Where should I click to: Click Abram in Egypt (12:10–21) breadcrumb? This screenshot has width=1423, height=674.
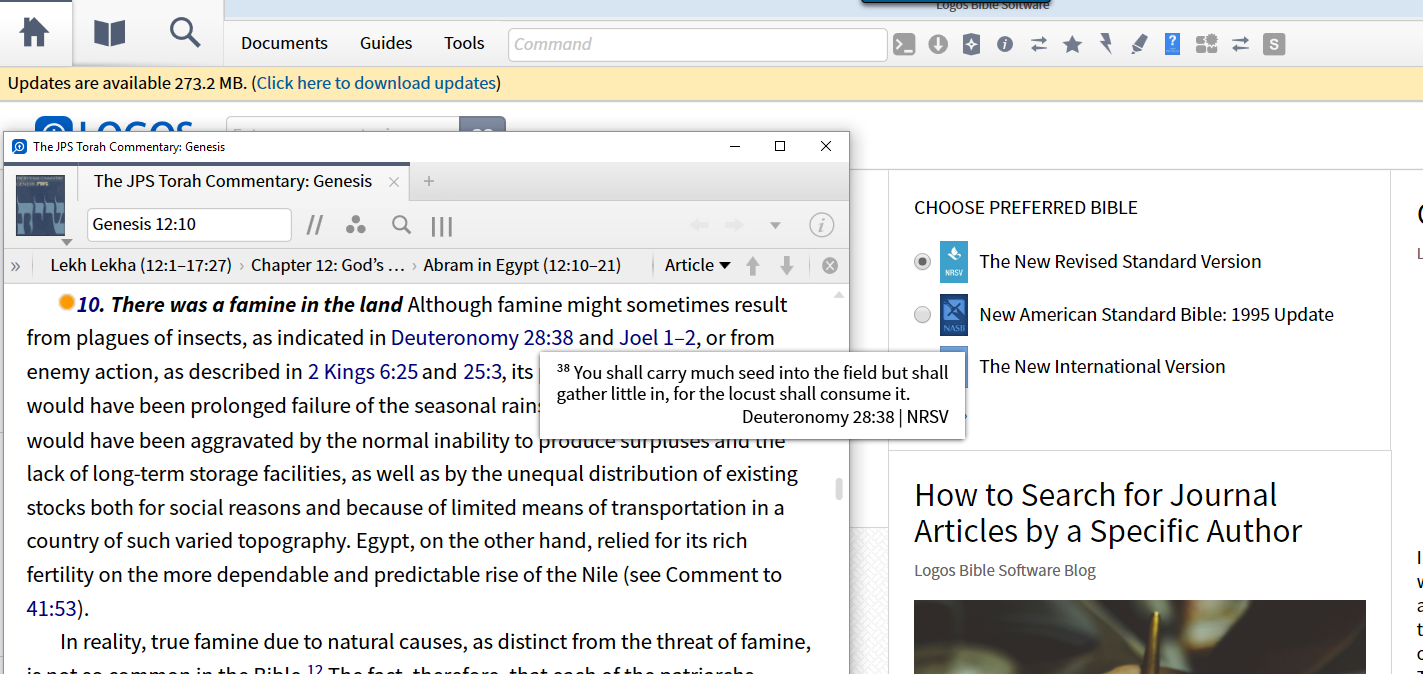(522, 265)
